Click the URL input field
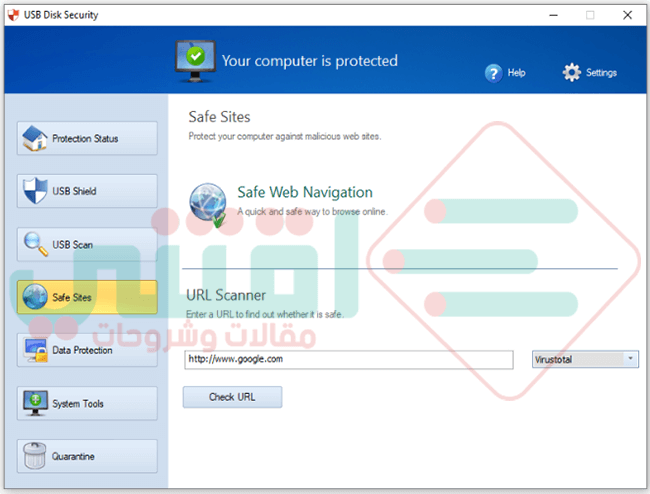Viewport: 650px width, 494px height. click(349, 359)
